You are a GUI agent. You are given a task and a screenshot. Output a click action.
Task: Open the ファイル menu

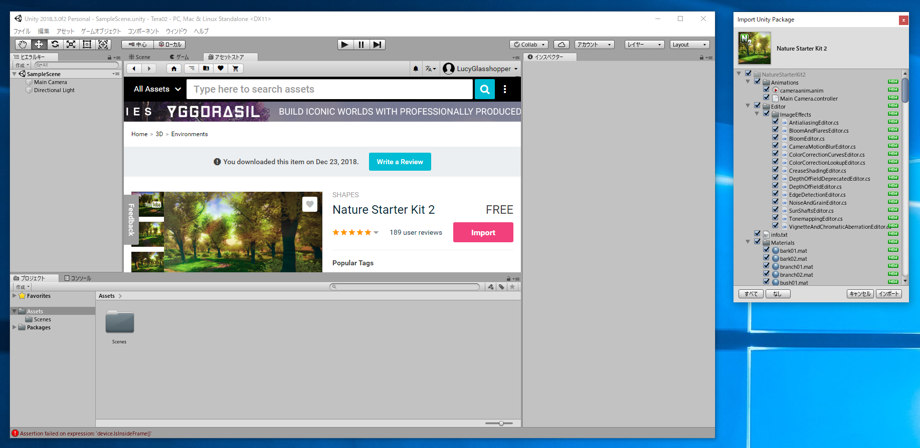(22, 31)
